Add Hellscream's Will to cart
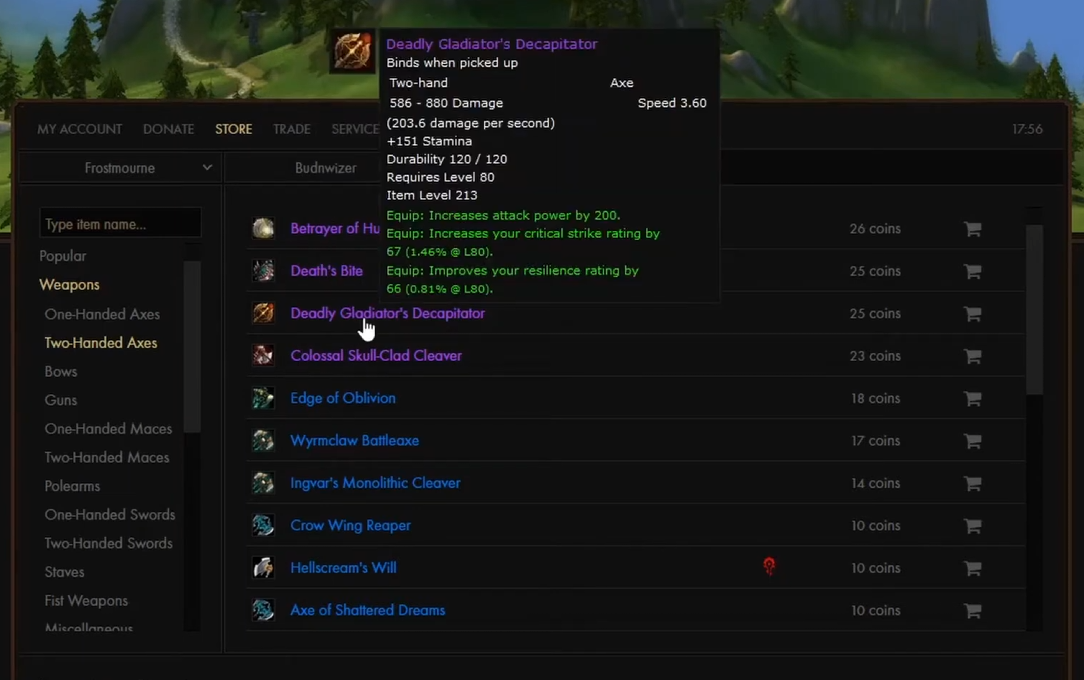 click(973, 568)
